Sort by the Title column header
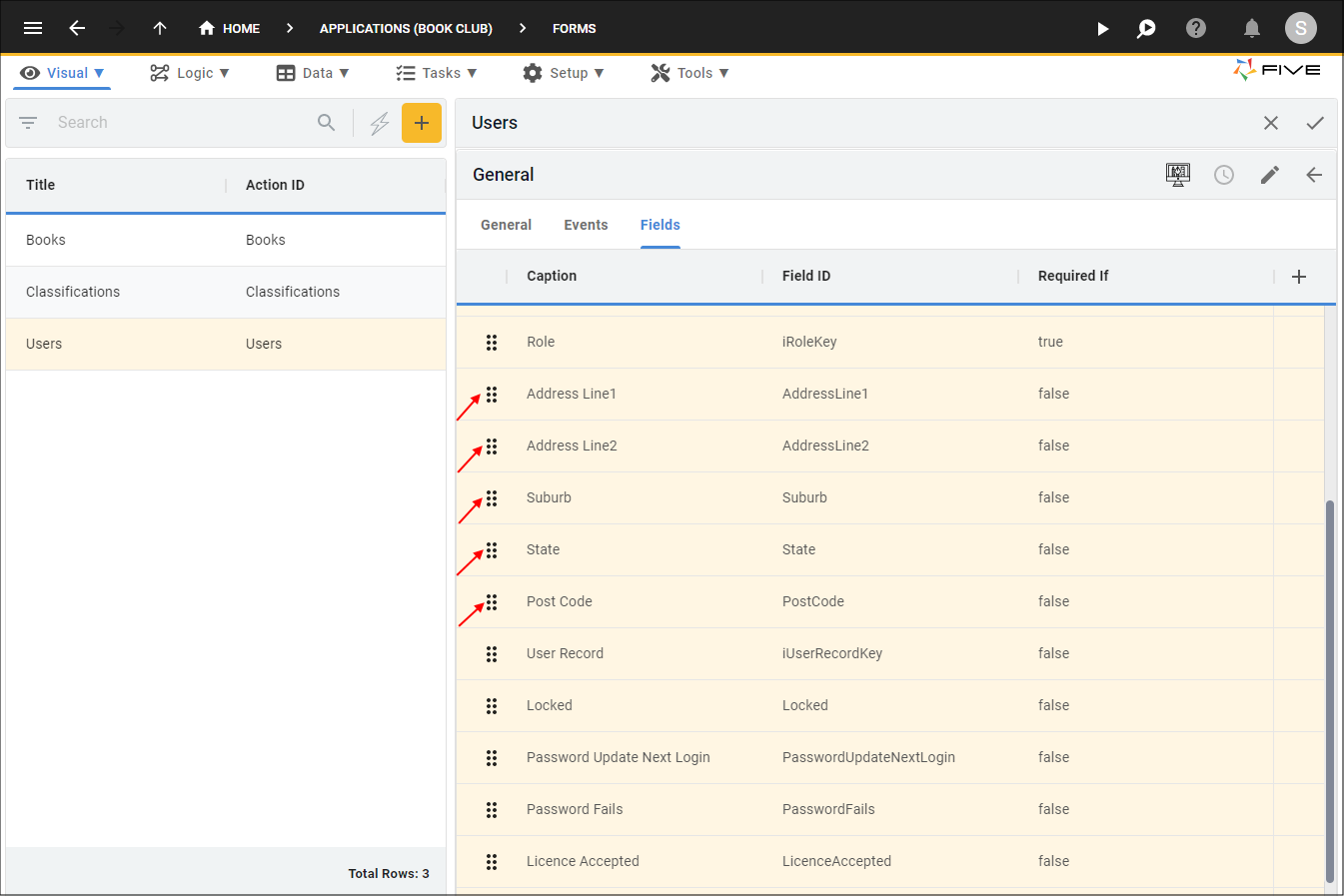The width and height of the screenshot is (1344, 896). click(x=41, y=185)
